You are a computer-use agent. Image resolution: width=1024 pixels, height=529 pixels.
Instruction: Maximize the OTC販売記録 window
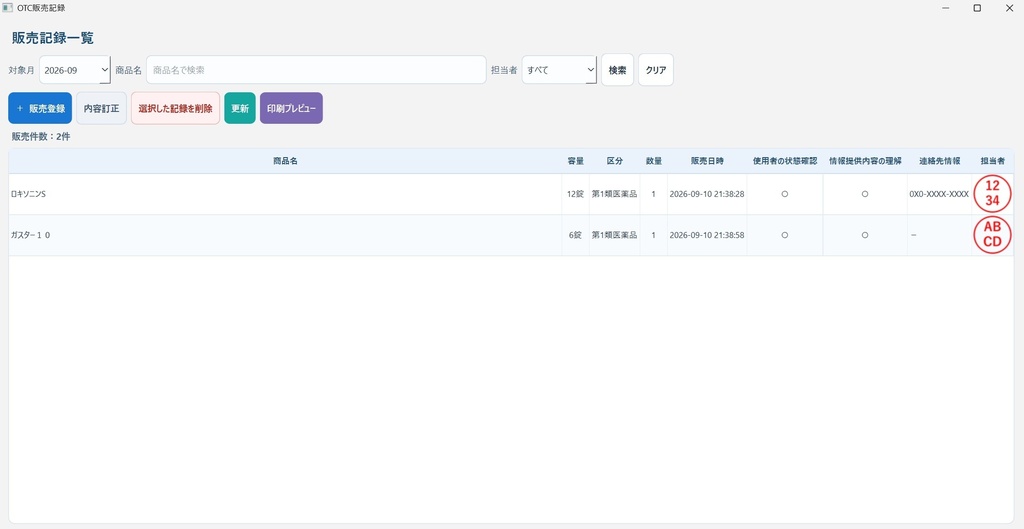[977, 8]
